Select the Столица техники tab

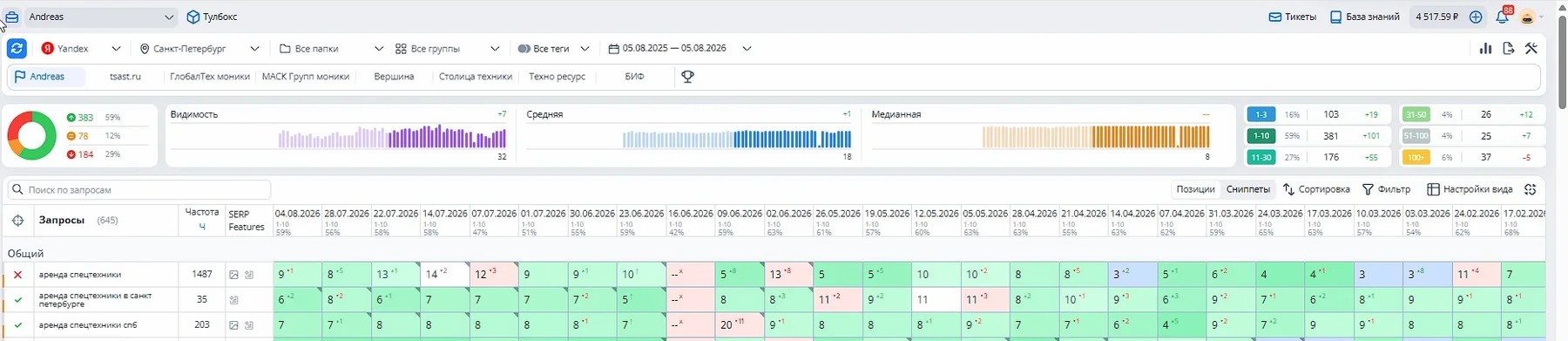(x=476, y=77)
